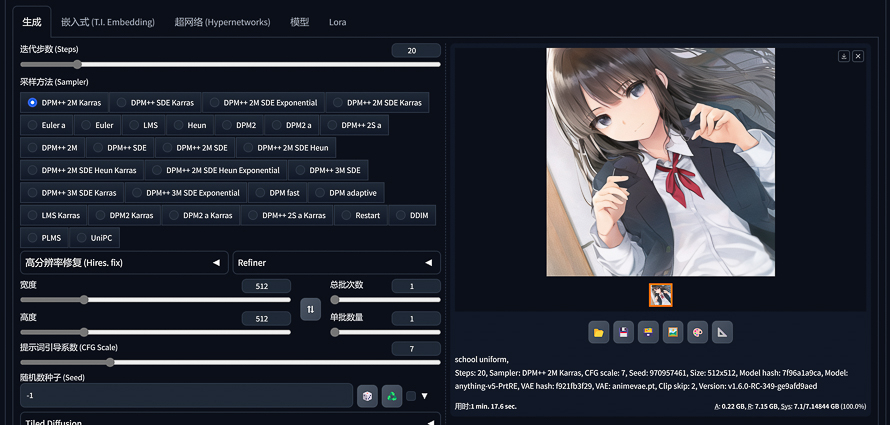Swap width and height values button
This screenshot has height=425, width=890.
point(310,309)
